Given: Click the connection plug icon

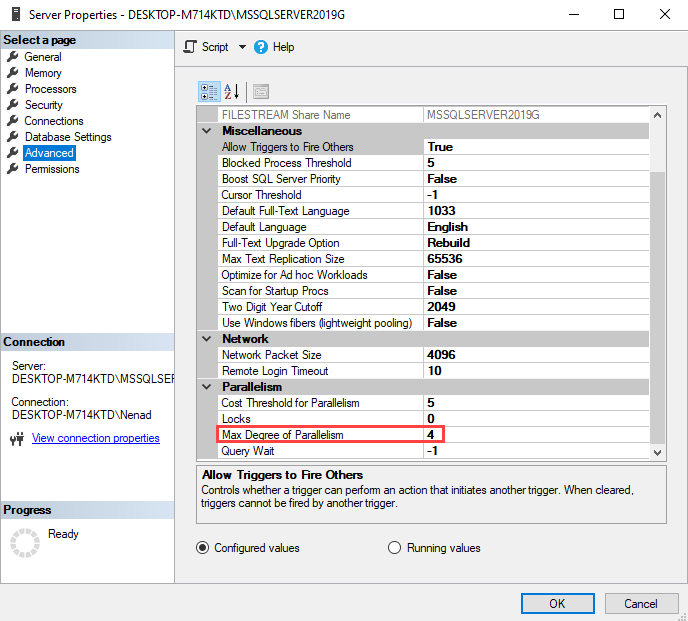Looking at the screenshot, I should pos(17,438).
